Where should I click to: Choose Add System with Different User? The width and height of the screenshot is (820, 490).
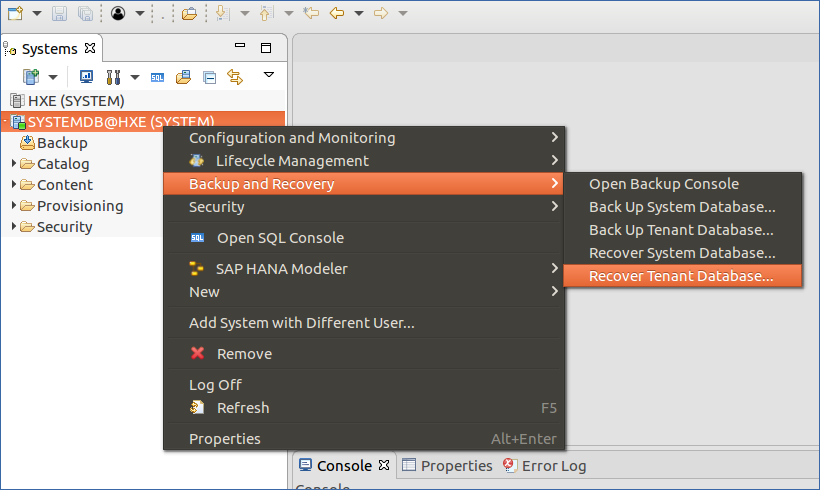click(364, 323)
